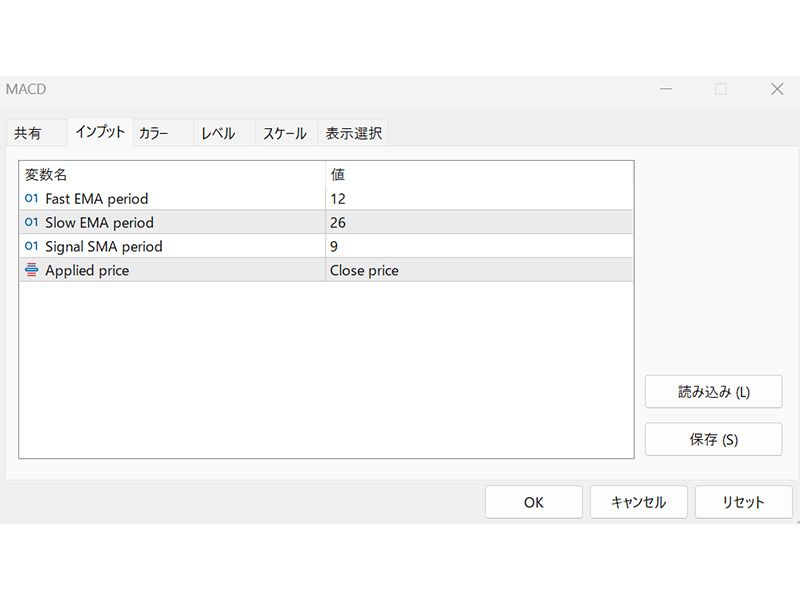The image size is (800, 600).
Task: Click the integer icon beside Fast EMA period
Action: tap(31, 198)
